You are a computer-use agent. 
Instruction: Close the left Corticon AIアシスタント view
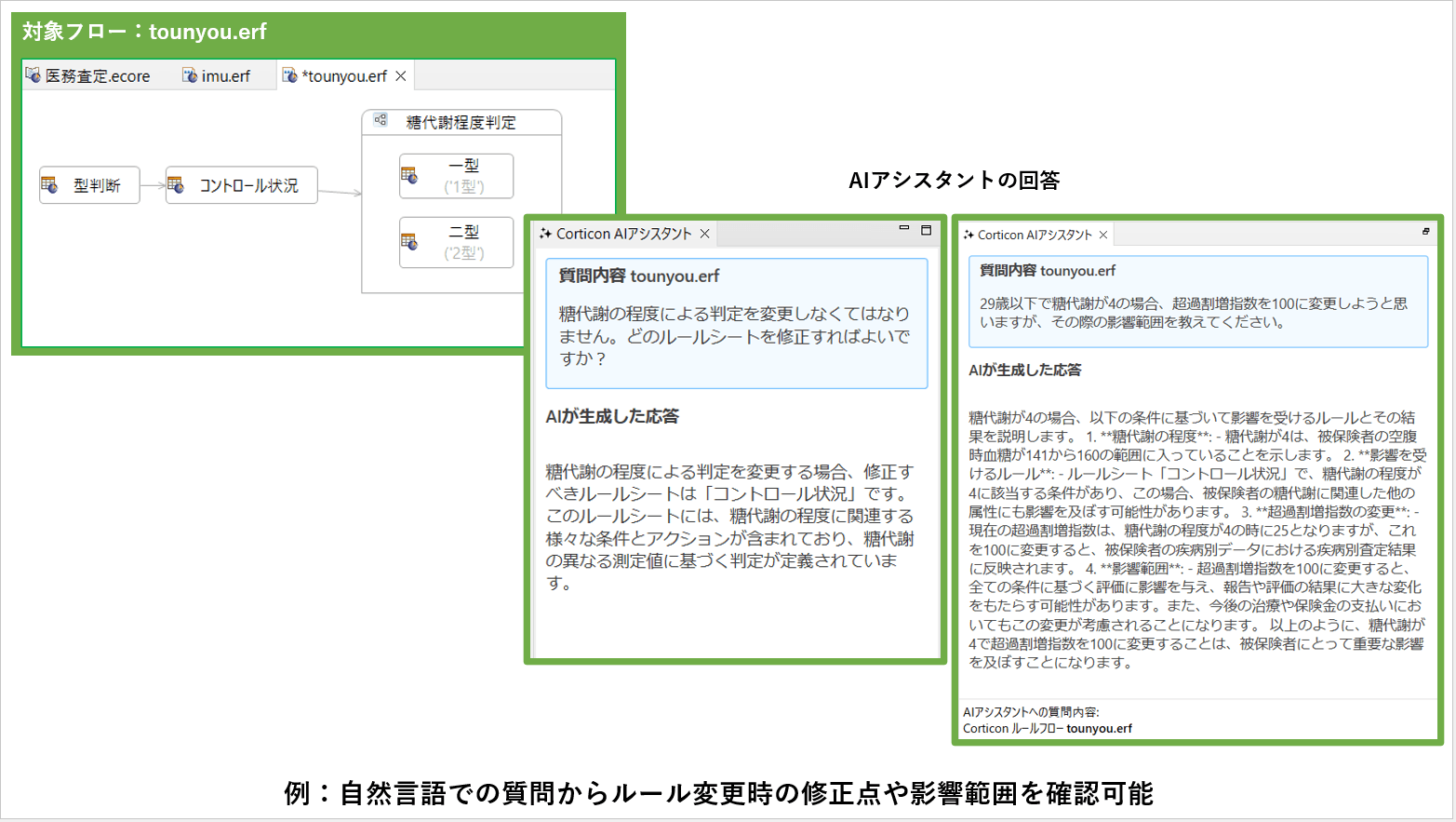704,234
